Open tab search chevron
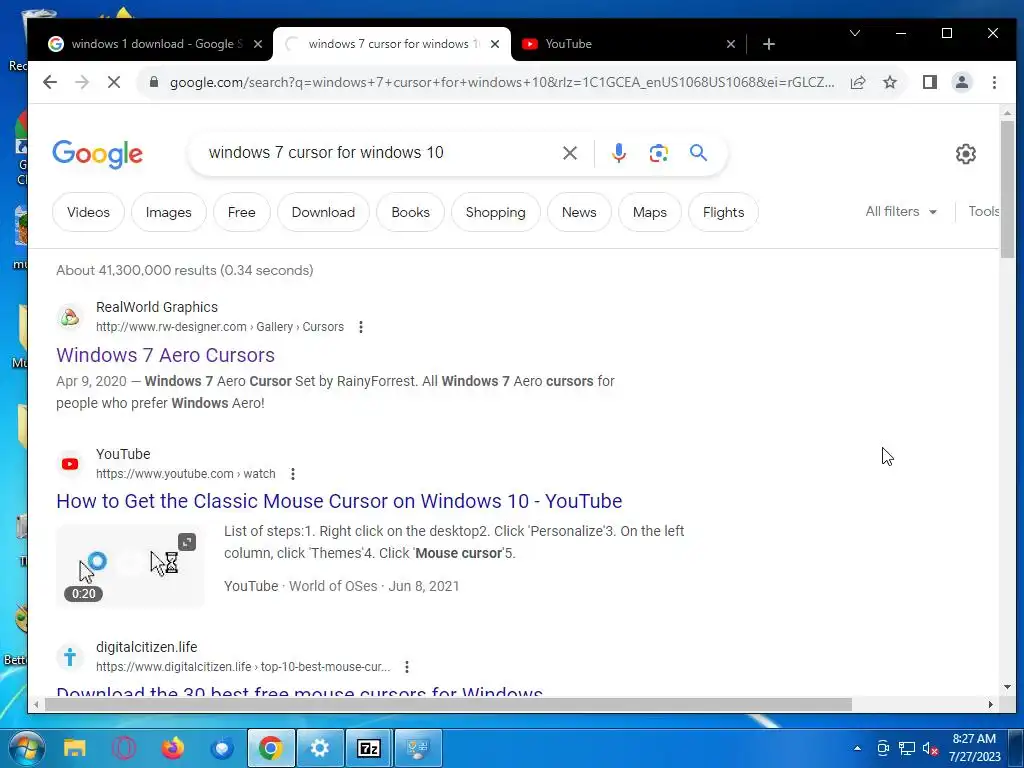Image resolution: width=1024 pixels, height=768 pixels. (854, 33)
